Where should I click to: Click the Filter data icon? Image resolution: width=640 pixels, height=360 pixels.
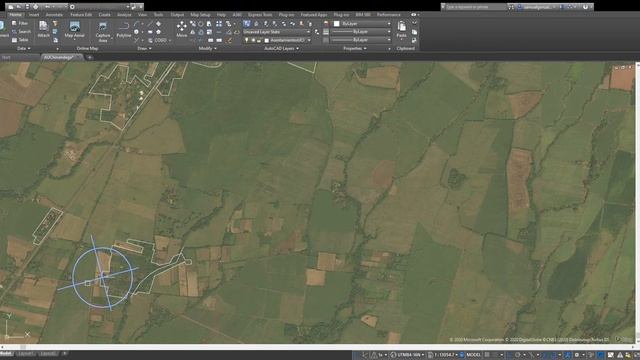[x=14, y=24]
